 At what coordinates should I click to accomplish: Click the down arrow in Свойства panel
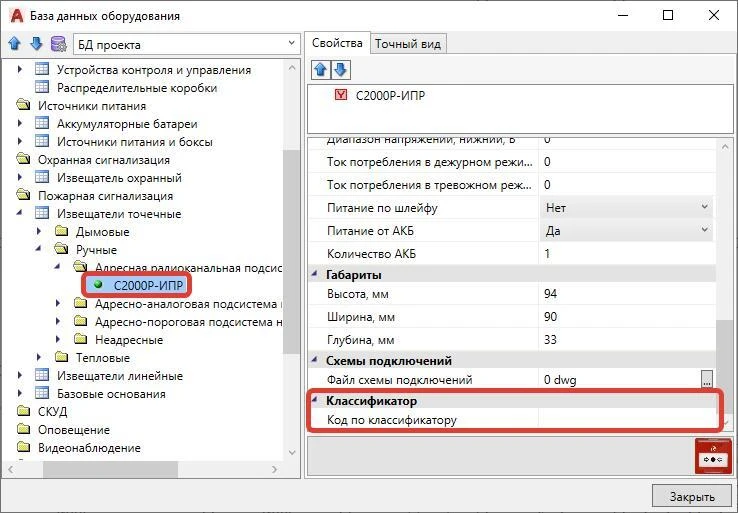click(339, 69)
